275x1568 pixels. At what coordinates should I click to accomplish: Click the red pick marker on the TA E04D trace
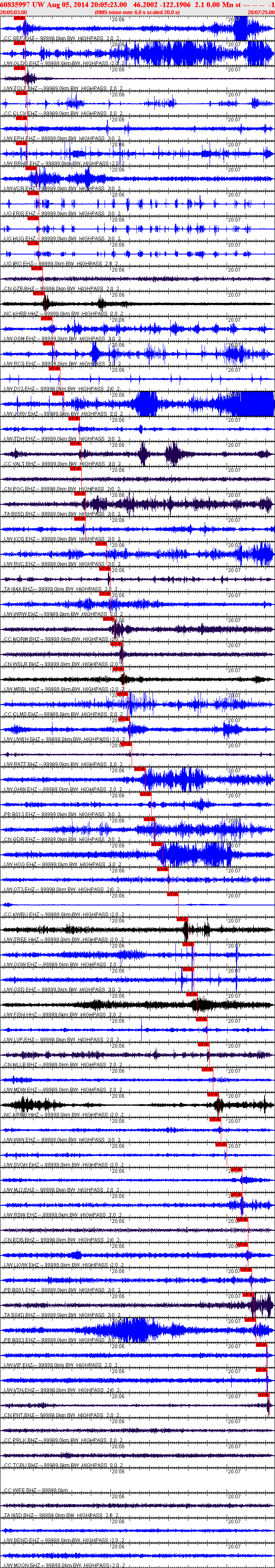coord(248,1294)
